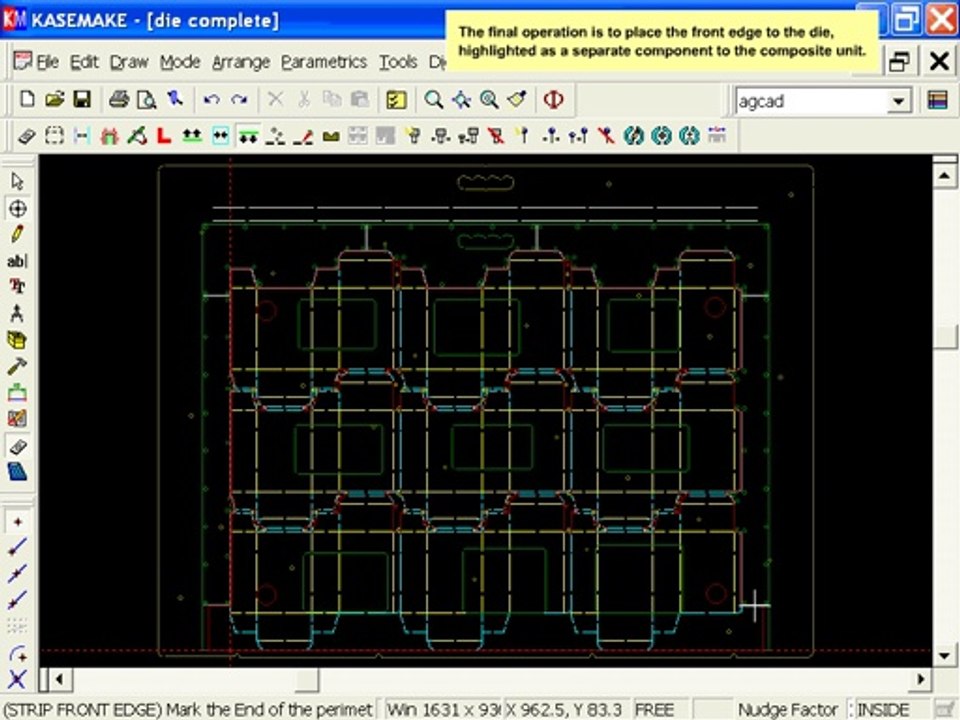
Task: Create a new document with the blank page icon
Action: [x=27, y=99]
